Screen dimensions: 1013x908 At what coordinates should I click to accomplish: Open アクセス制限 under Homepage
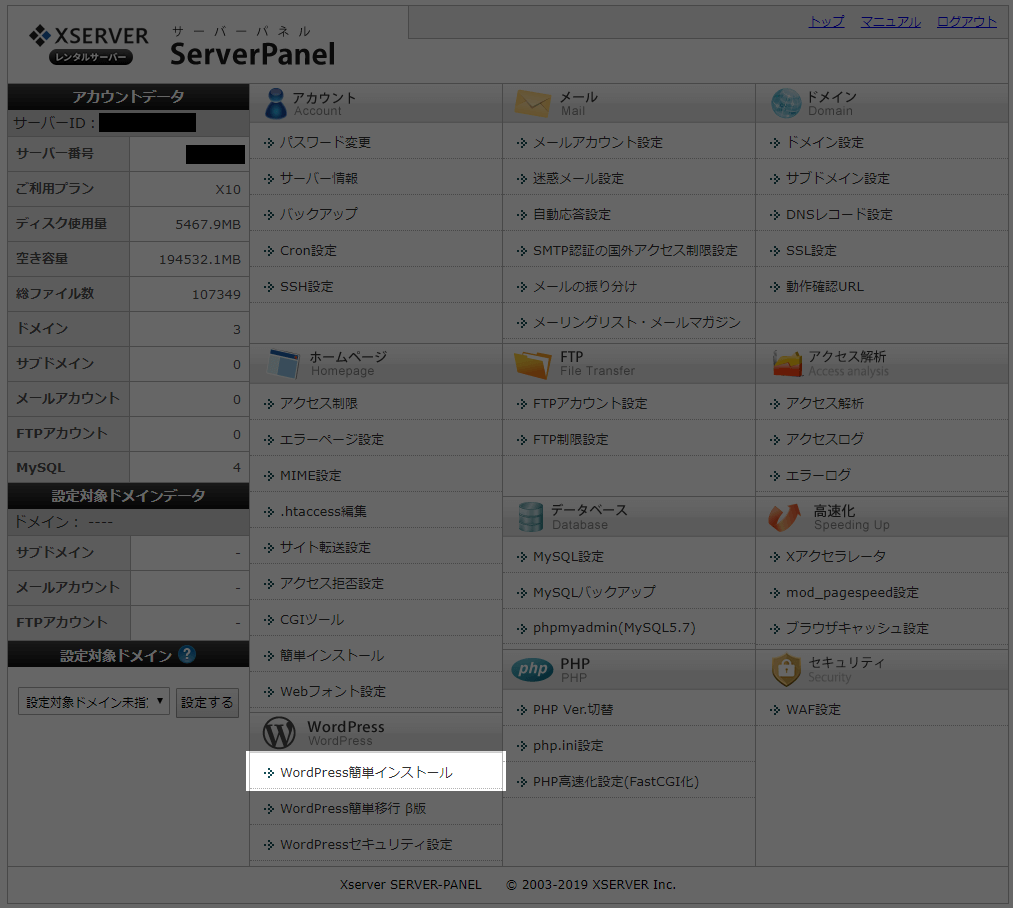pos(319,403)
